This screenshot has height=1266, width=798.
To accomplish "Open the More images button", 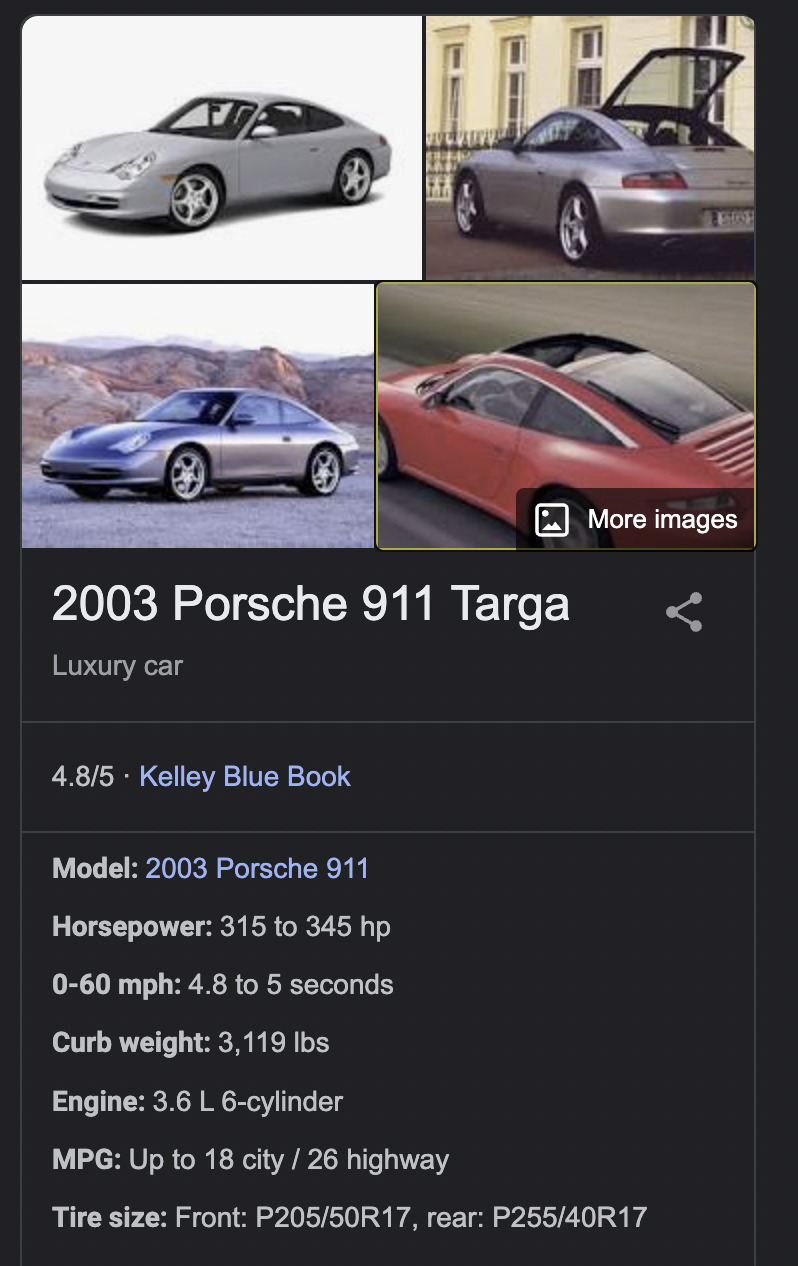I will [636, 520].
